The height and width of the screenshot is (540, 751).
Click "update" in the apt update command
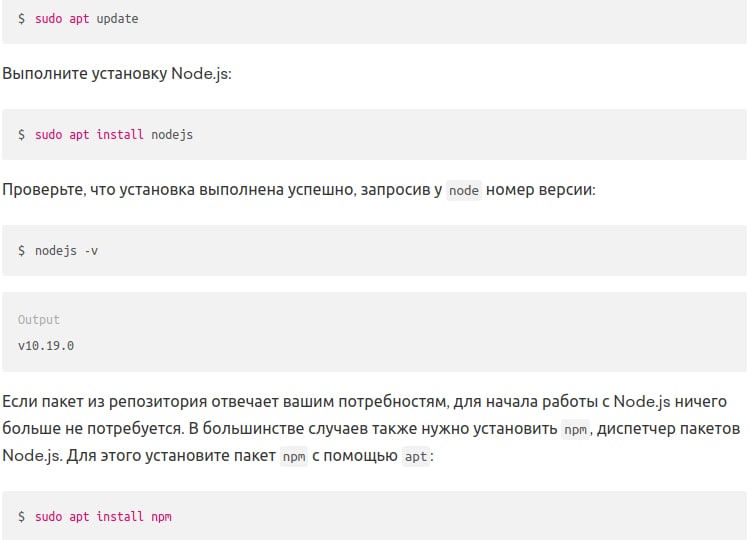coord(117,19)
